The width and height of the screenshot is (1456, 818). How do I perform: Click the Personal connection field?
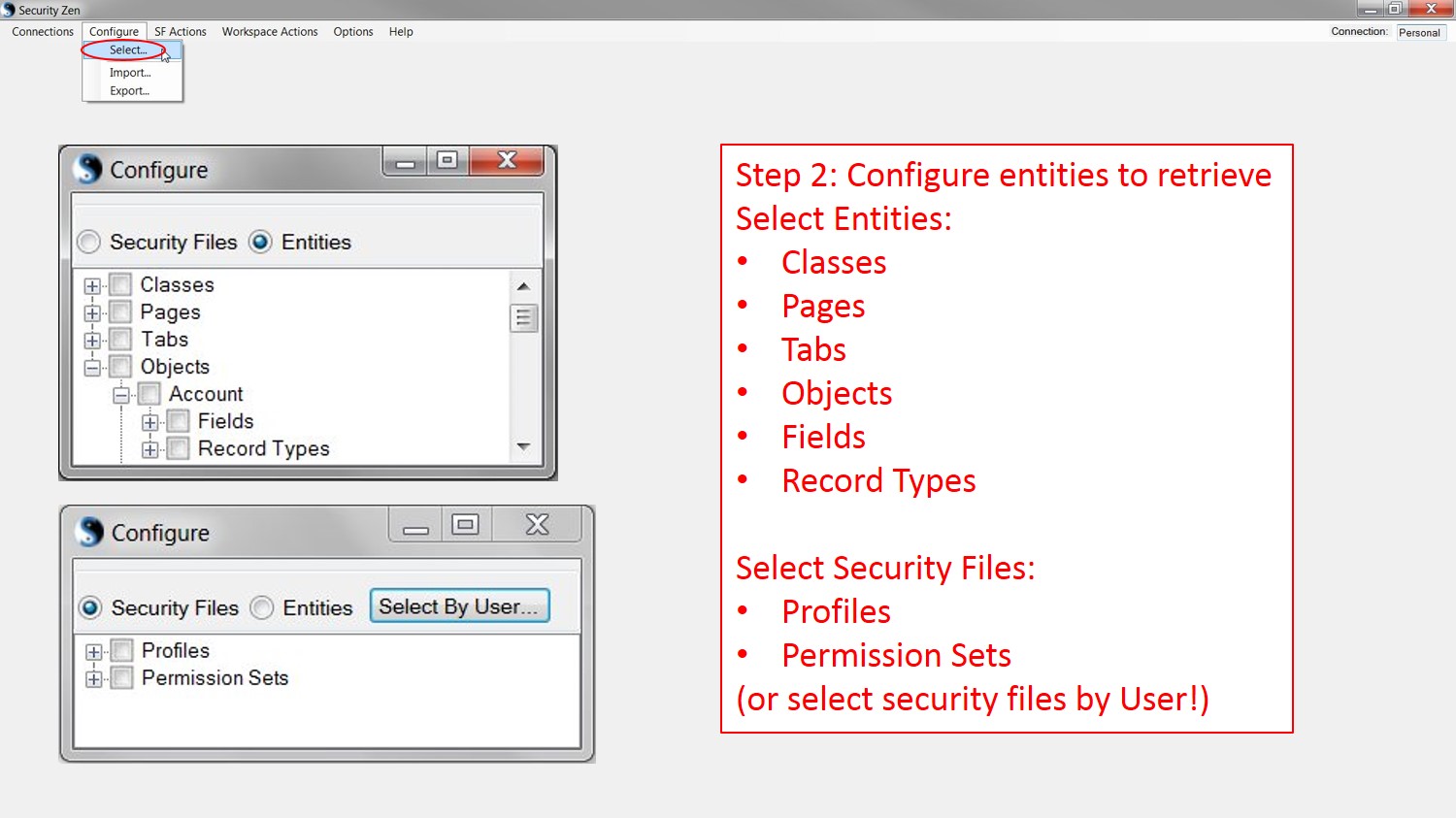tap(1419, 31)
